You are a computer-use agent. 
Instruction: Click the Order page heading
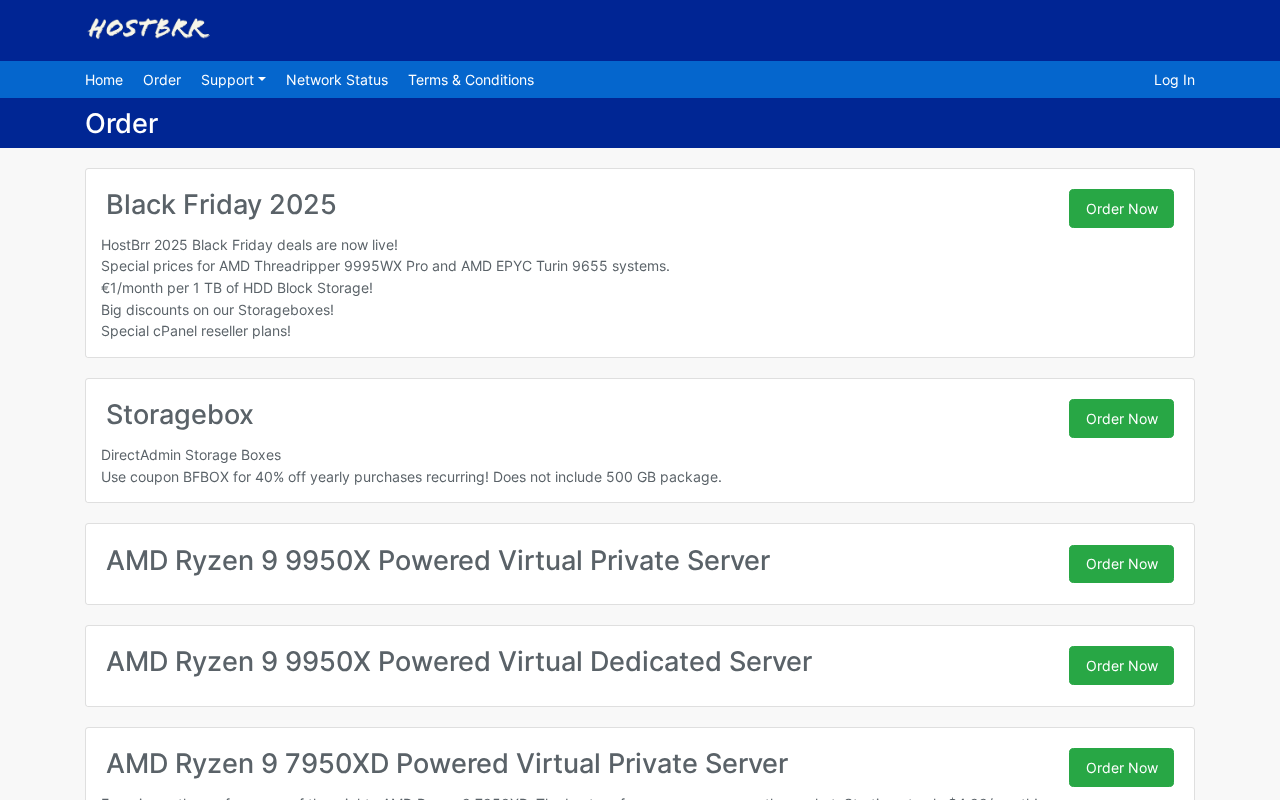tap(121, 123)
